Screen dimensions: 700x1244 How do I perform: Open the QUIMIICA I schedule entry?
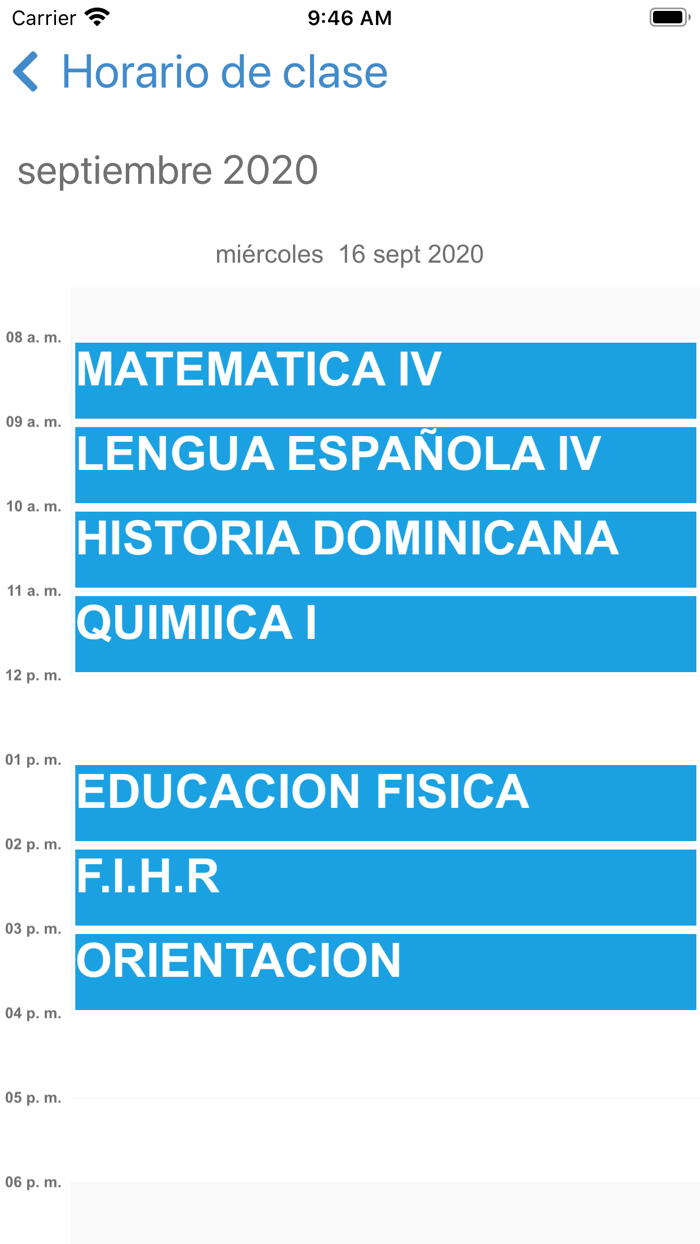385,633
